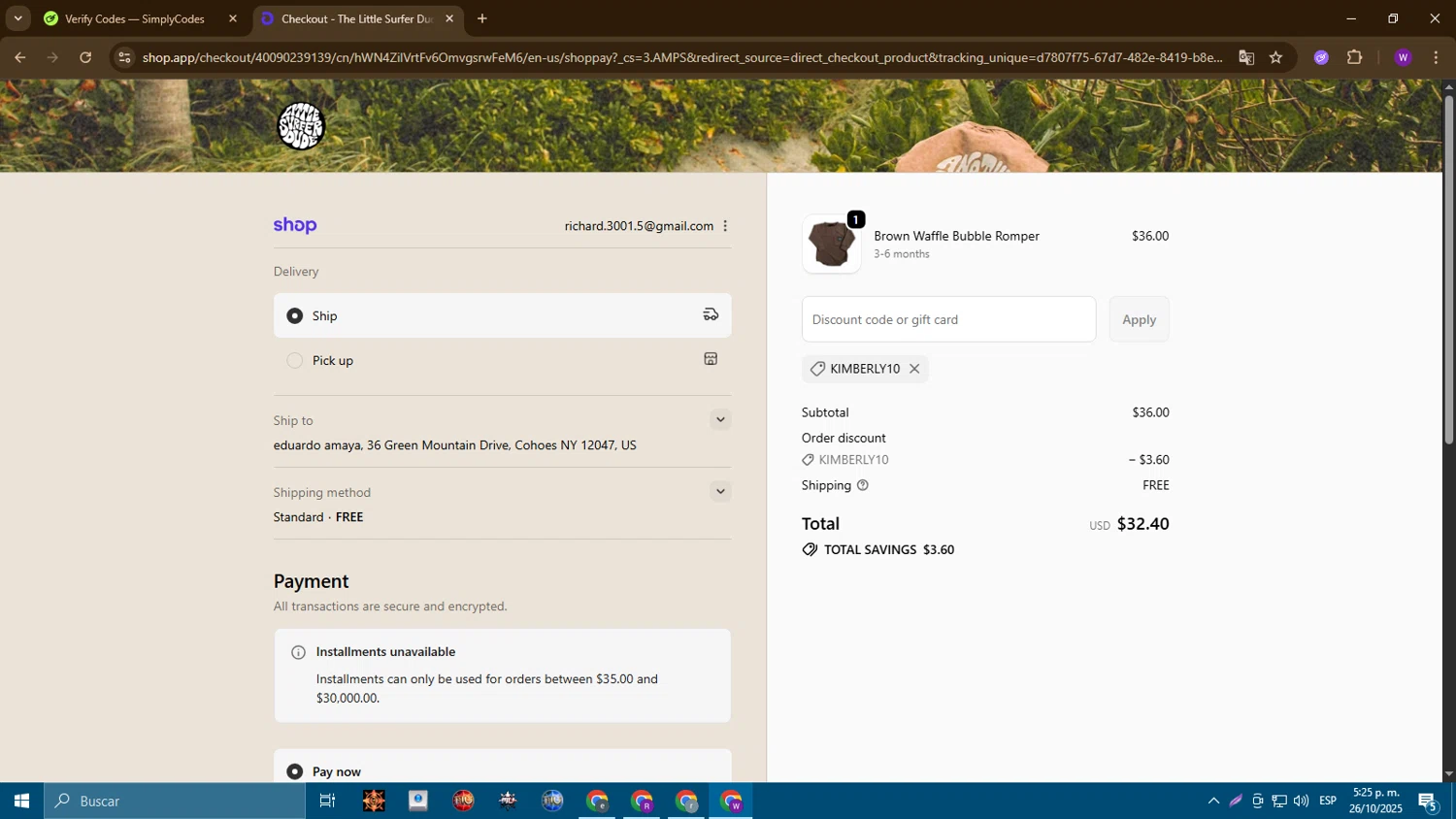Click the 3-6 months size text
The image size is (1456, 819).
click(902, 254)
